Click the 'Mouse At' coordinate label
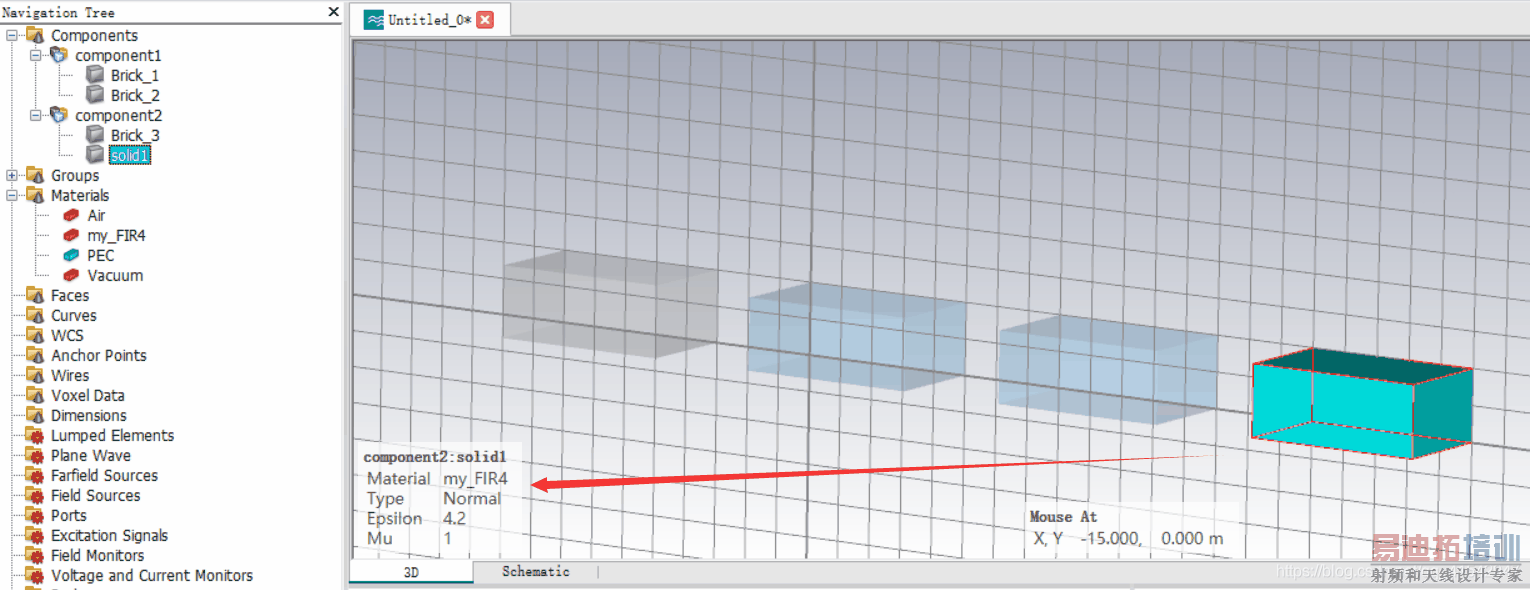Viewport: 1530px width, 590px height. click(x=1063, y=517)
